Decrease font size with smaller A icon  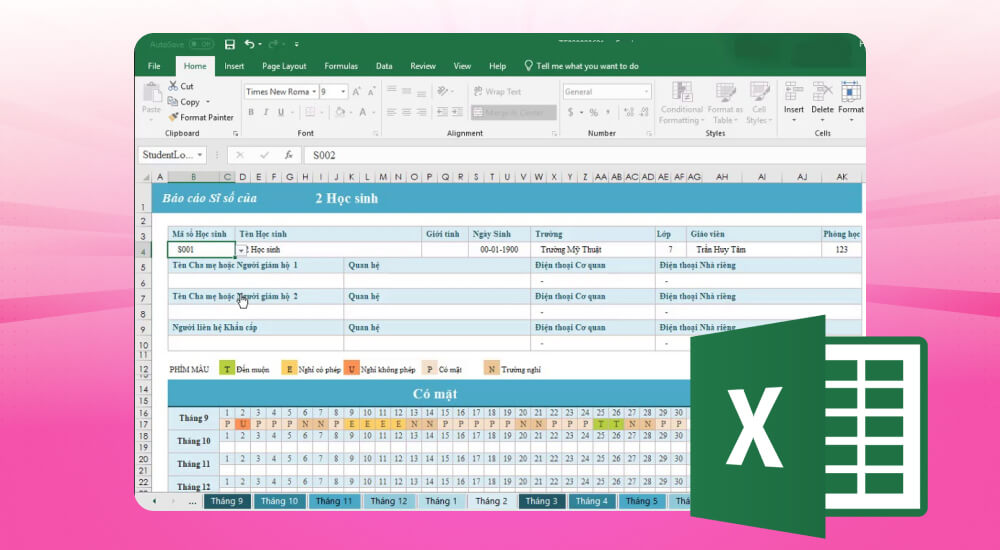(371, 92)
